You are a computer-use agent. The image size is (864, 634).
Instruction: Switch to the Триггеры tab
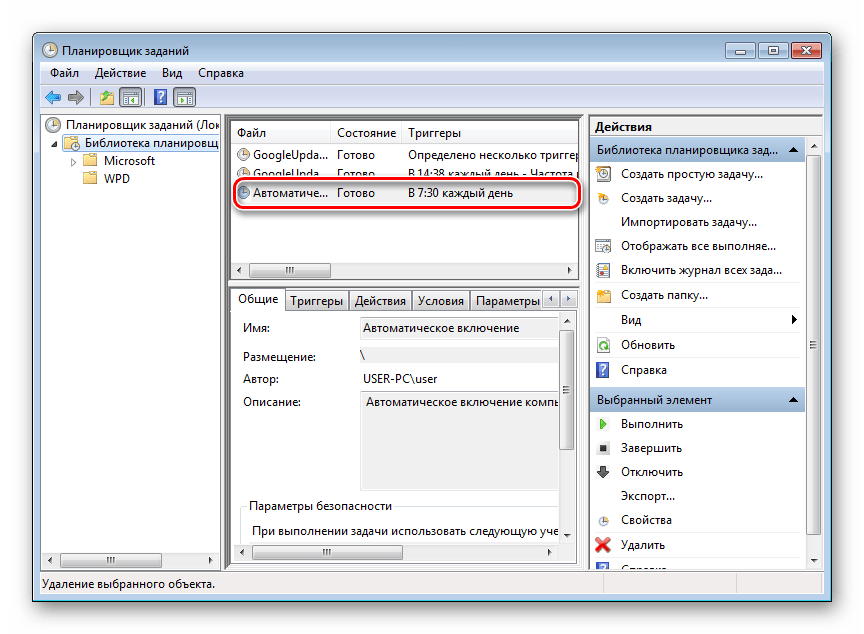pyautogui.click(x=316, y=301)
